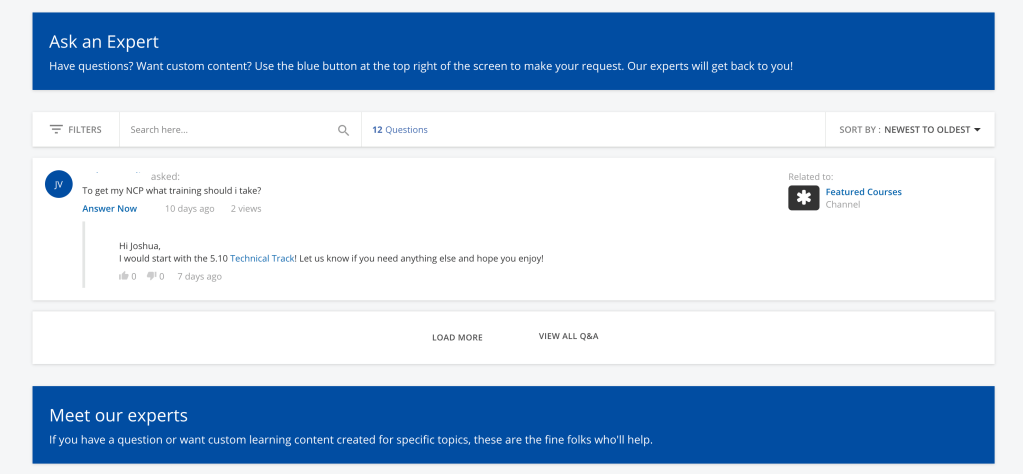Click the LOAD MORE button
Screen dimensions: 1023x474
pyautogui.click(x=457, y=337)
